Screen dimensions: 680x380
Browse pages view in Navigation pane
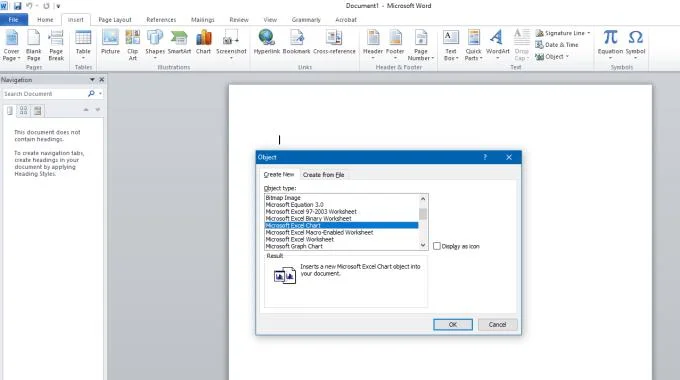[x=23, y=111]
